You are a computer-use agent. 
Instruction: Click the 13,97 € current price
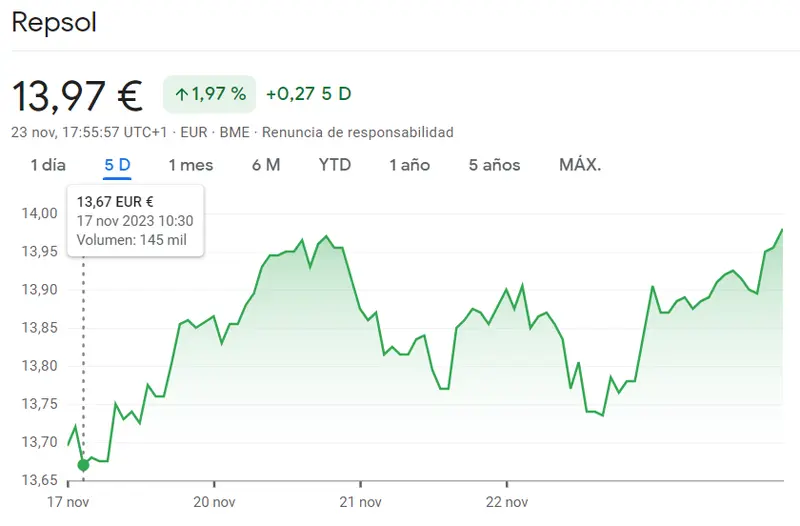click(x=77, y=95)
